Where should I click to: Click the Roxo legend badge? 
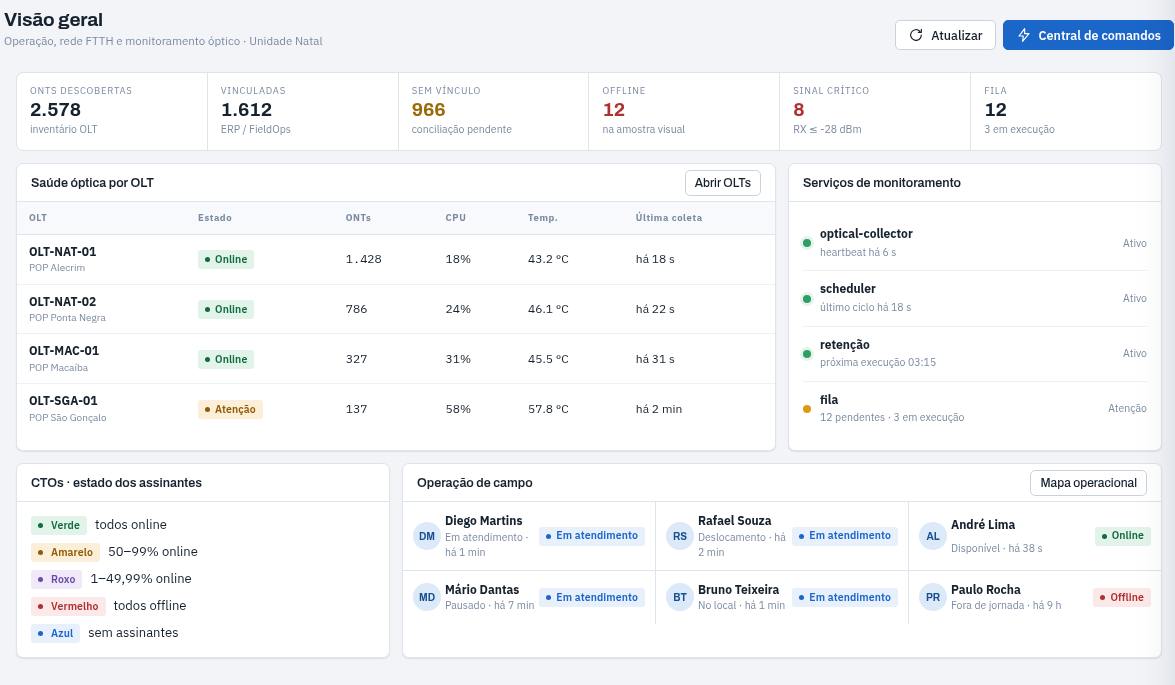pos(57,579)
